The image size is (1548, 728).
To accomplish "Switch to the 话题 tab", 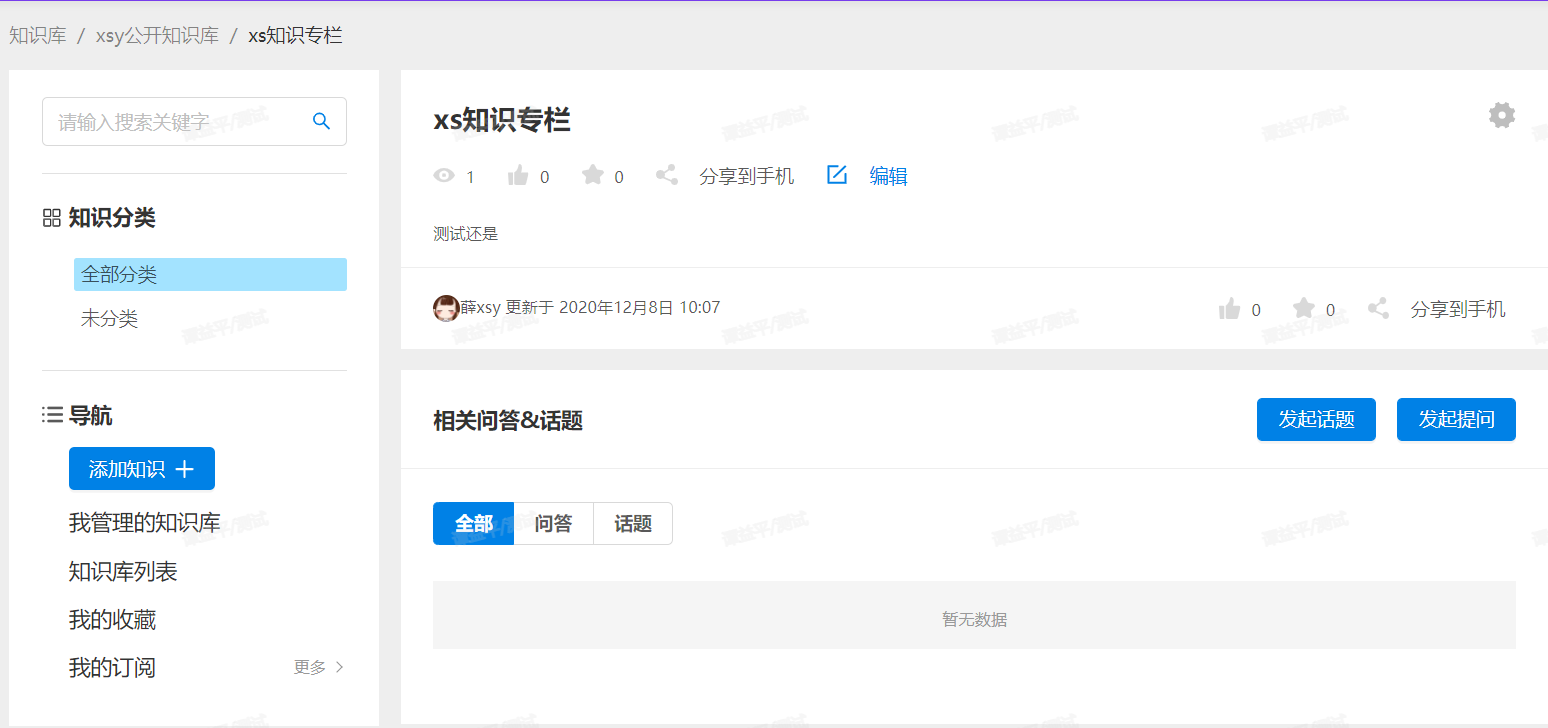I will click(x=633, y=523).
